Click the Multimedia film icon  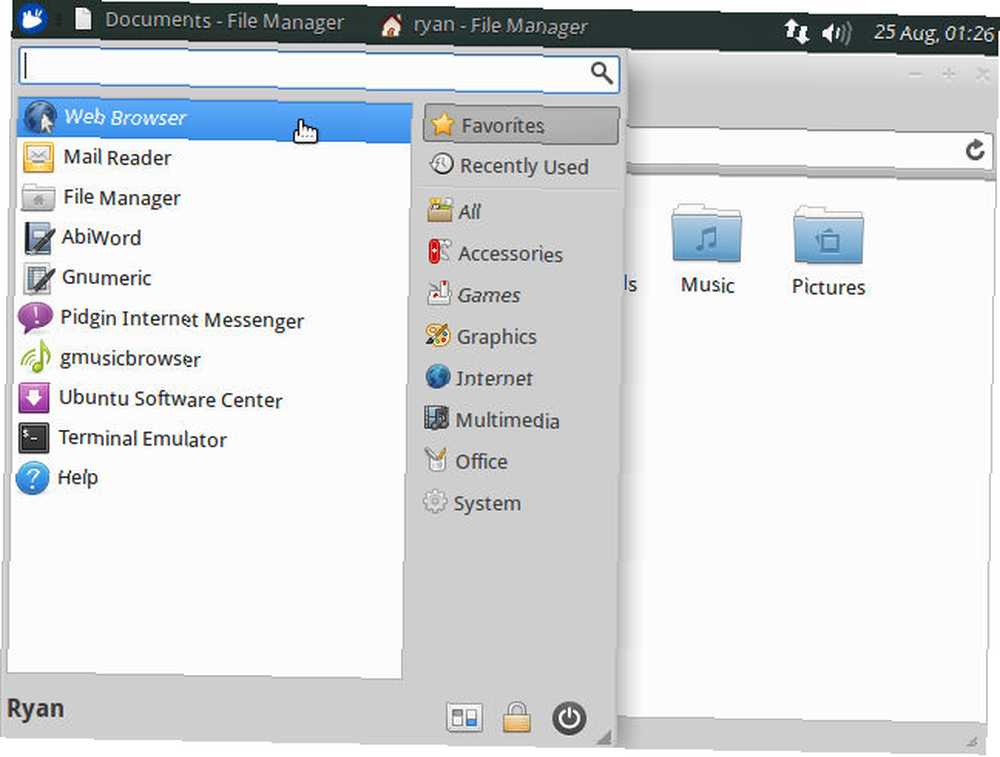tap(437, 418)
